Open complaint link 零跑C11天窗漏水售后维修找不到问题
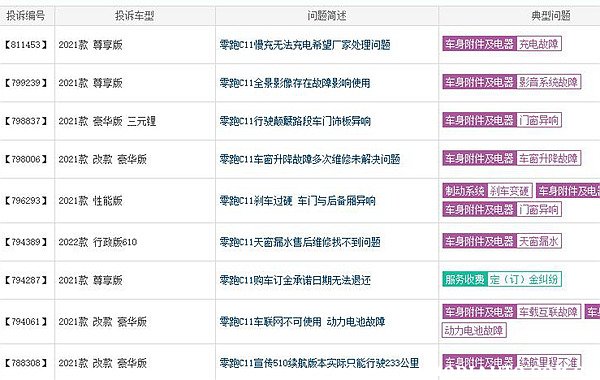This screenshot has width=600, height=380. click(300, 242)
